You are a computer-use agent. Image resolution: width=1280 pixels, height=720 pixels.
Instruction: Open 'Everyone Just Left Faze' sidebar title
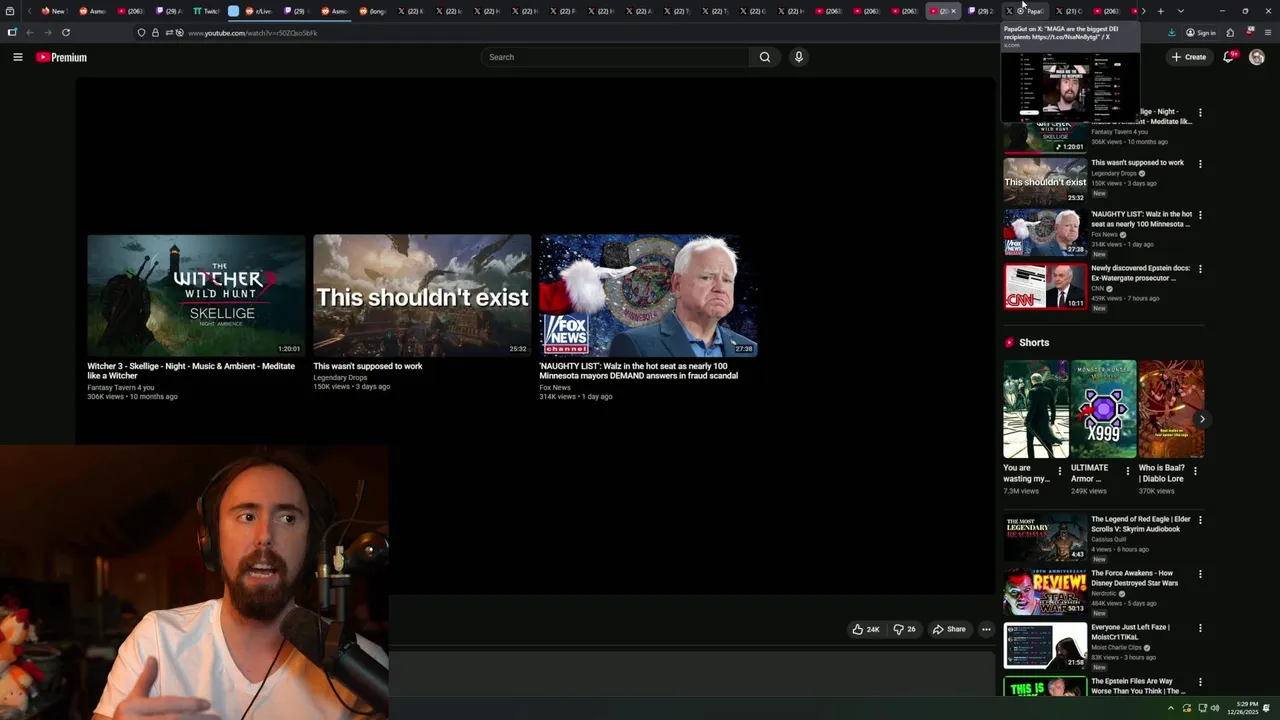(x=1130, y=632)
